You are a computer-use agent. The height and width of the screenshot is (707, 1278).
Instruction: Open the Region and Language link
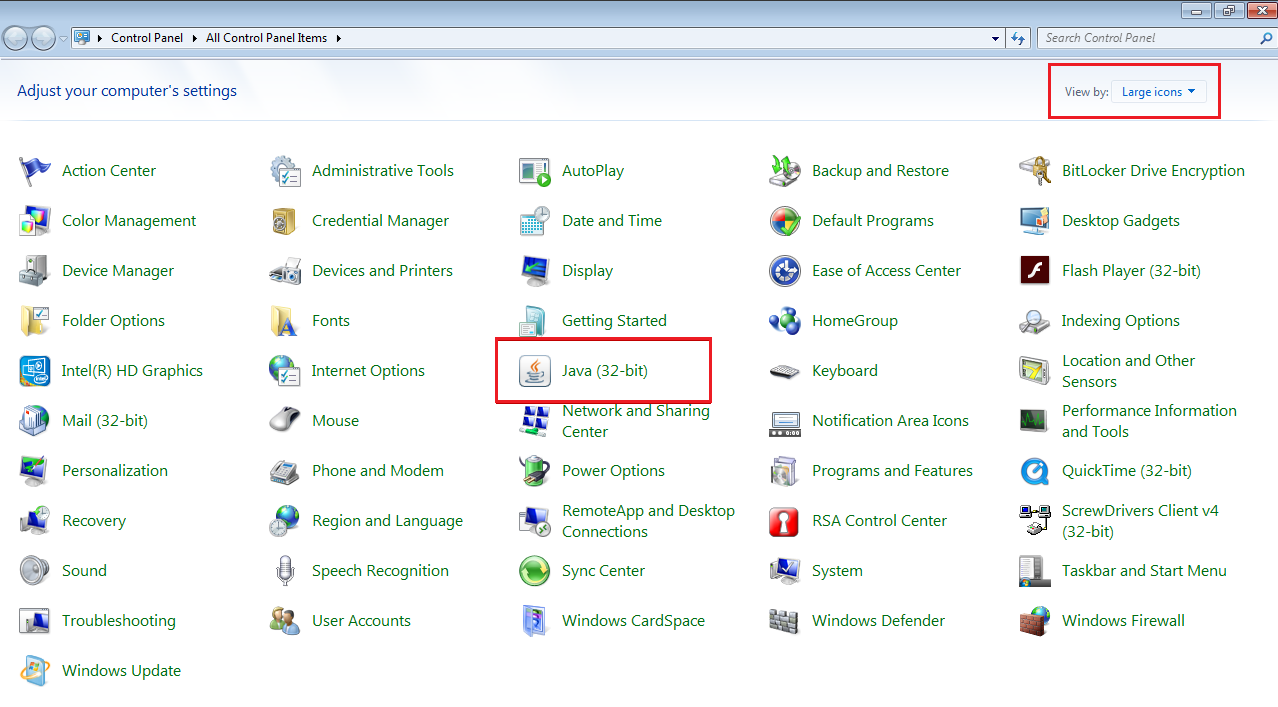click(387, 521)
